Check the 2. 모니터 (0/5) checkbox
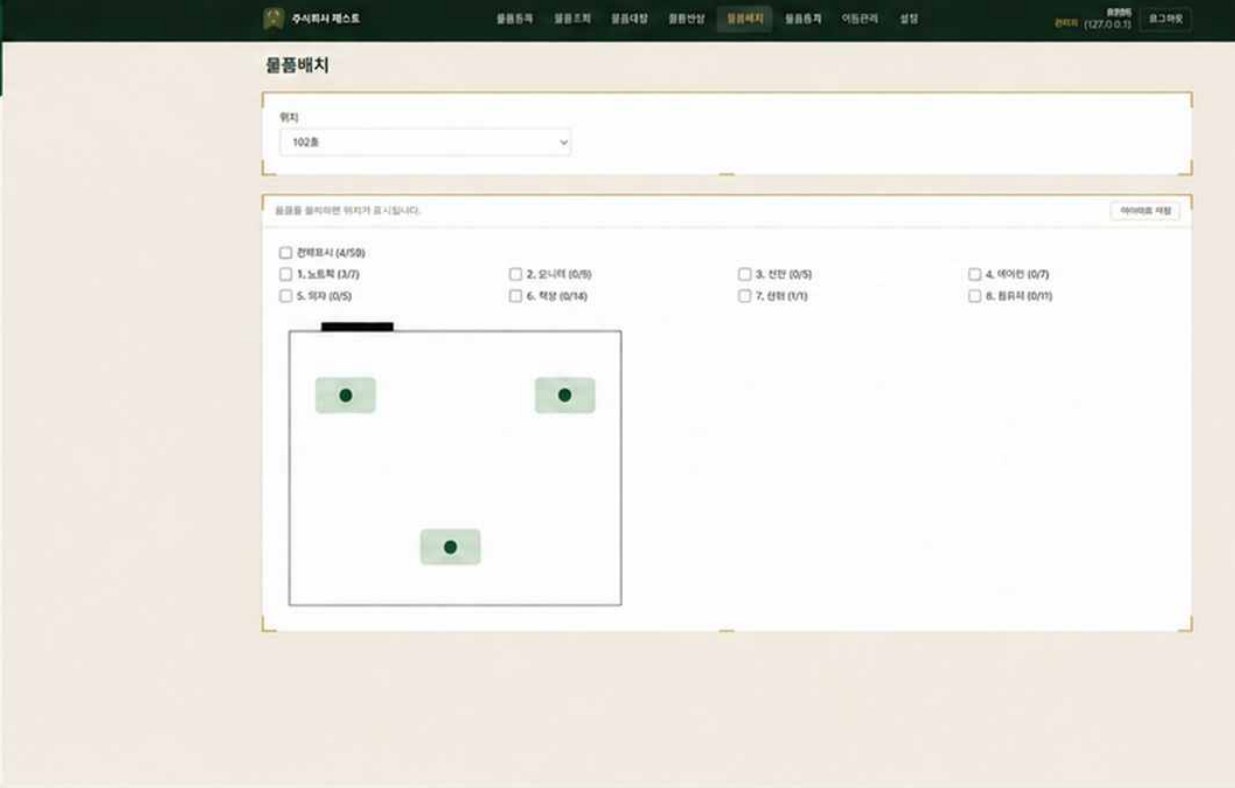The height and width of the screenshot is (788, 1235). click(x=516, y=274)
